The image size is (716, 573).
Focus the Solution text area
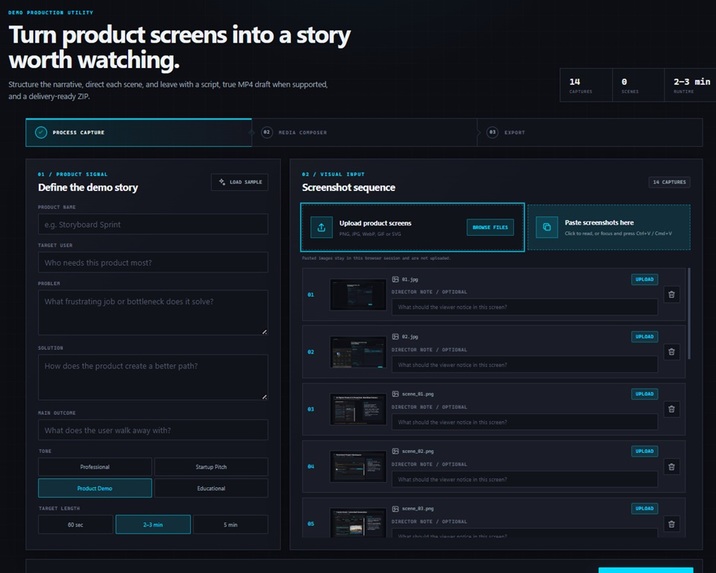tap(153, 377)
